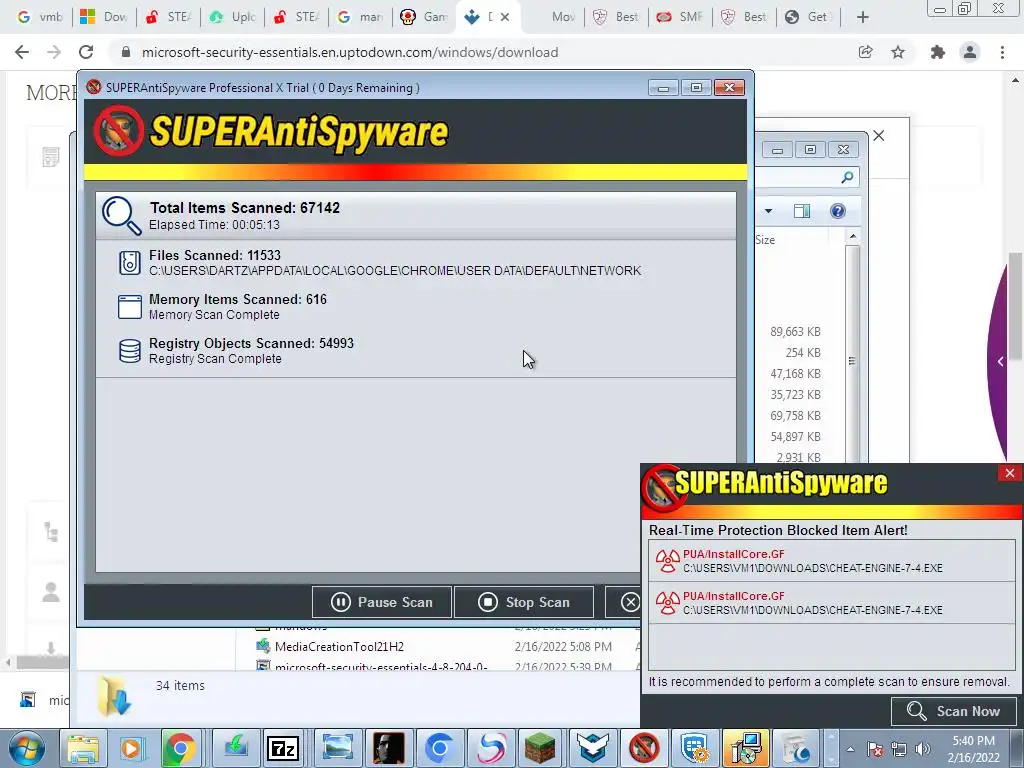Click the partly hidden X button after Stop Scan

point(623,602)
